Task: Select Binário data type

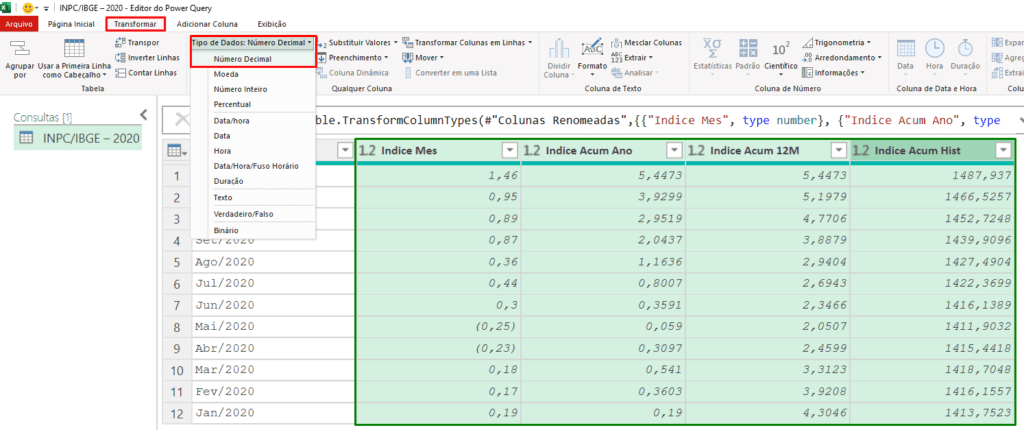Action: [x=225, y=231]
